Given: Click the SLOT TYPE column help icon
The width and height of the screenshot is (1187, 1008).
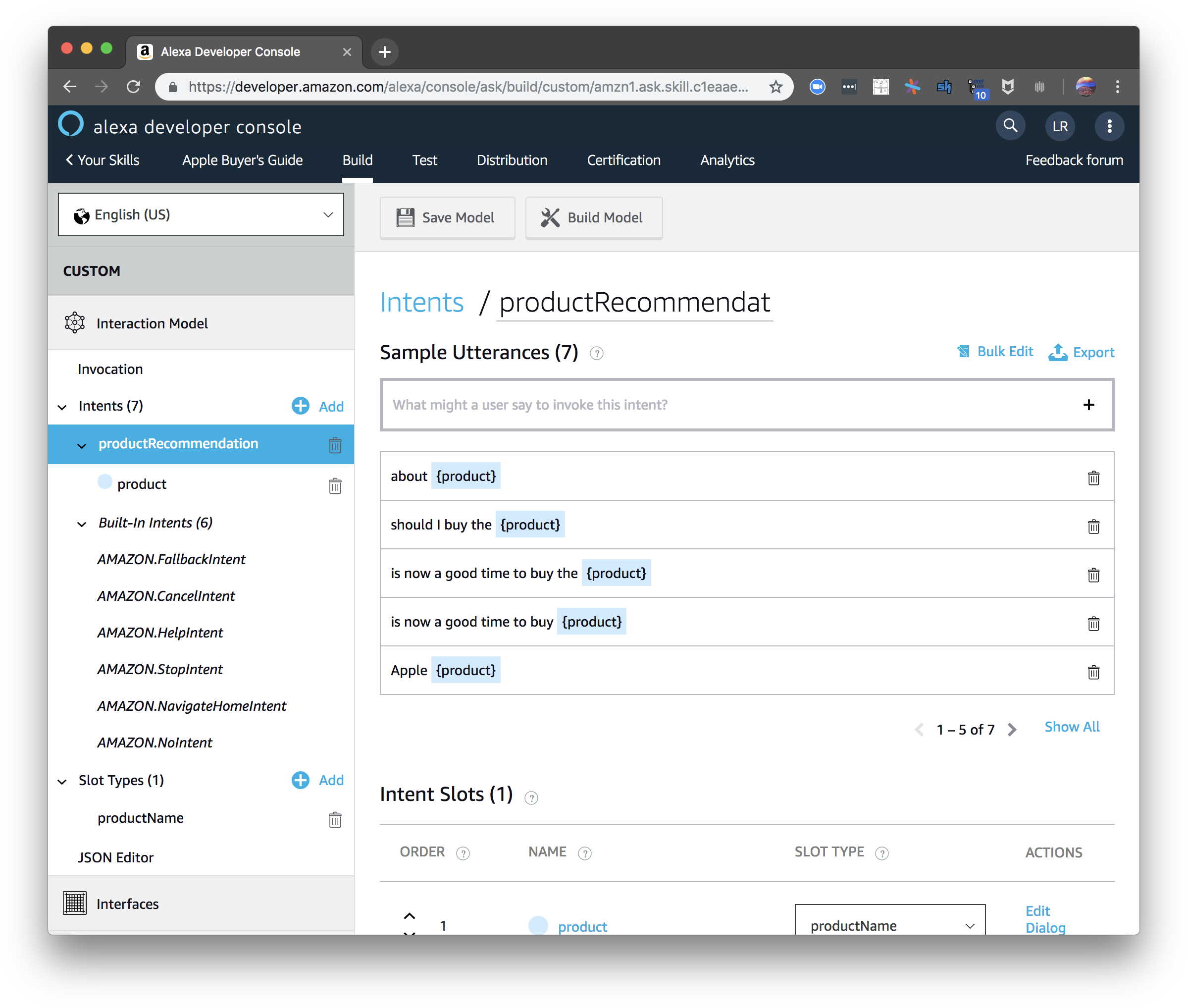Looking at the screenshot, I should (x=881, y=853).
